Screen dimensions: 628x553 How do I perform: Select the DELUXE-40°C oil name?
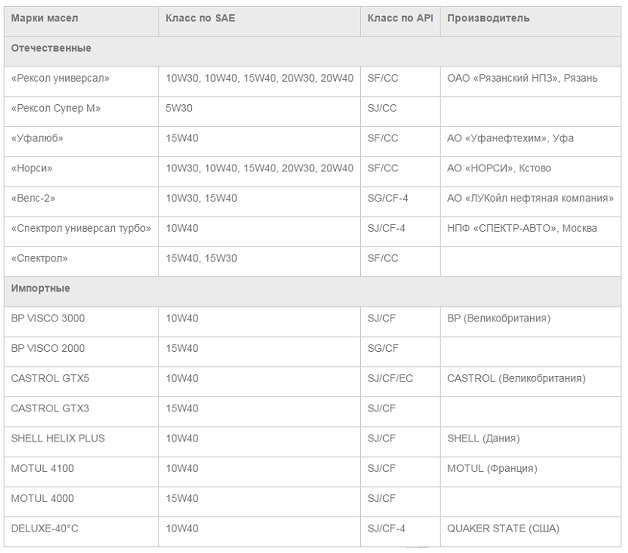[x=45, y=529]
